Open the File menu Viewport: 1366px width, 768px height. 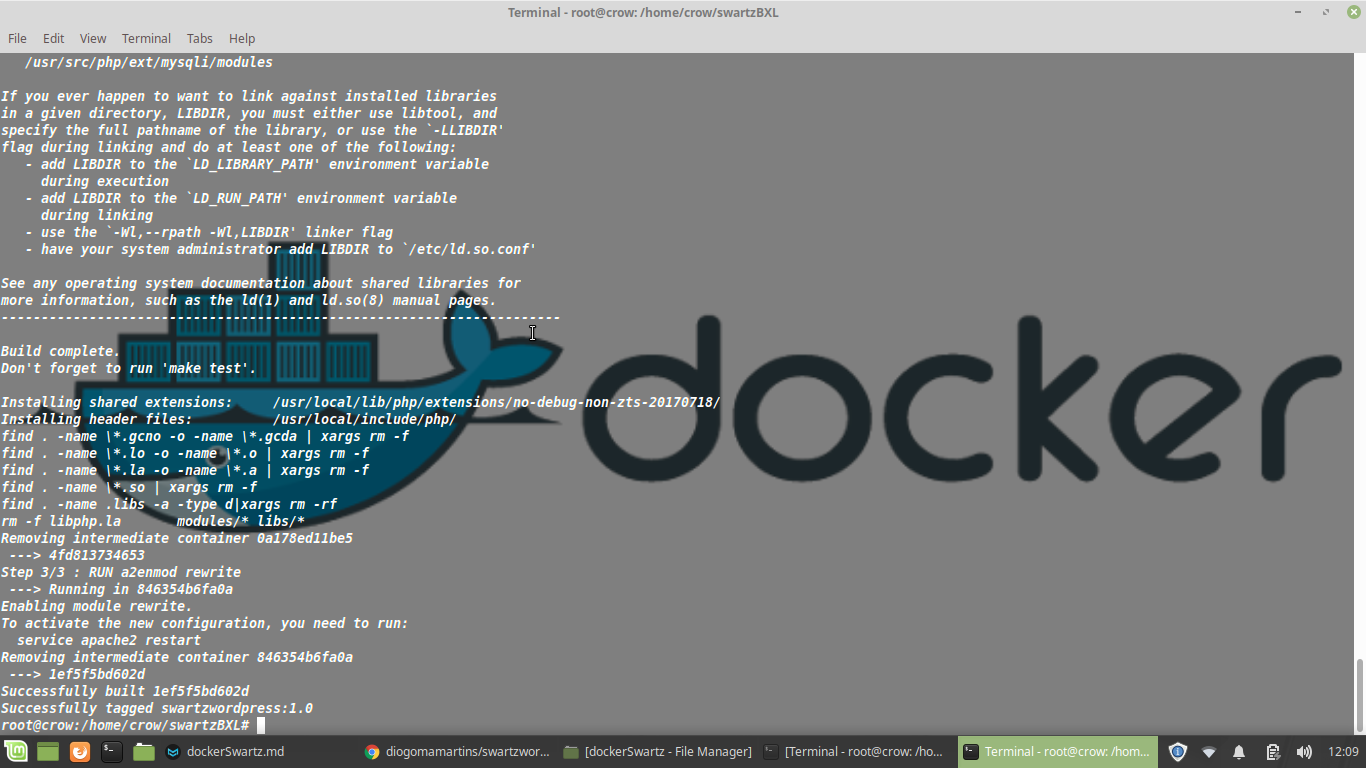[17, 38]
